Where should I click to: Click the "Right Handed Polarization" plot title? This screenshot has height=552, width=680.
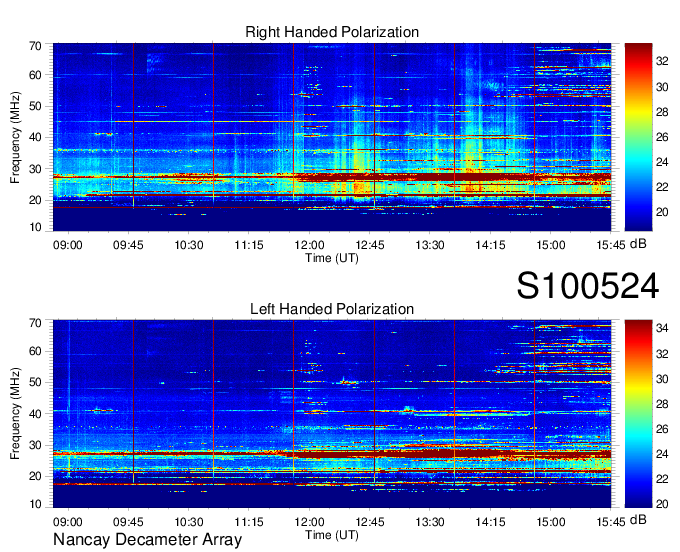(332, 32)
